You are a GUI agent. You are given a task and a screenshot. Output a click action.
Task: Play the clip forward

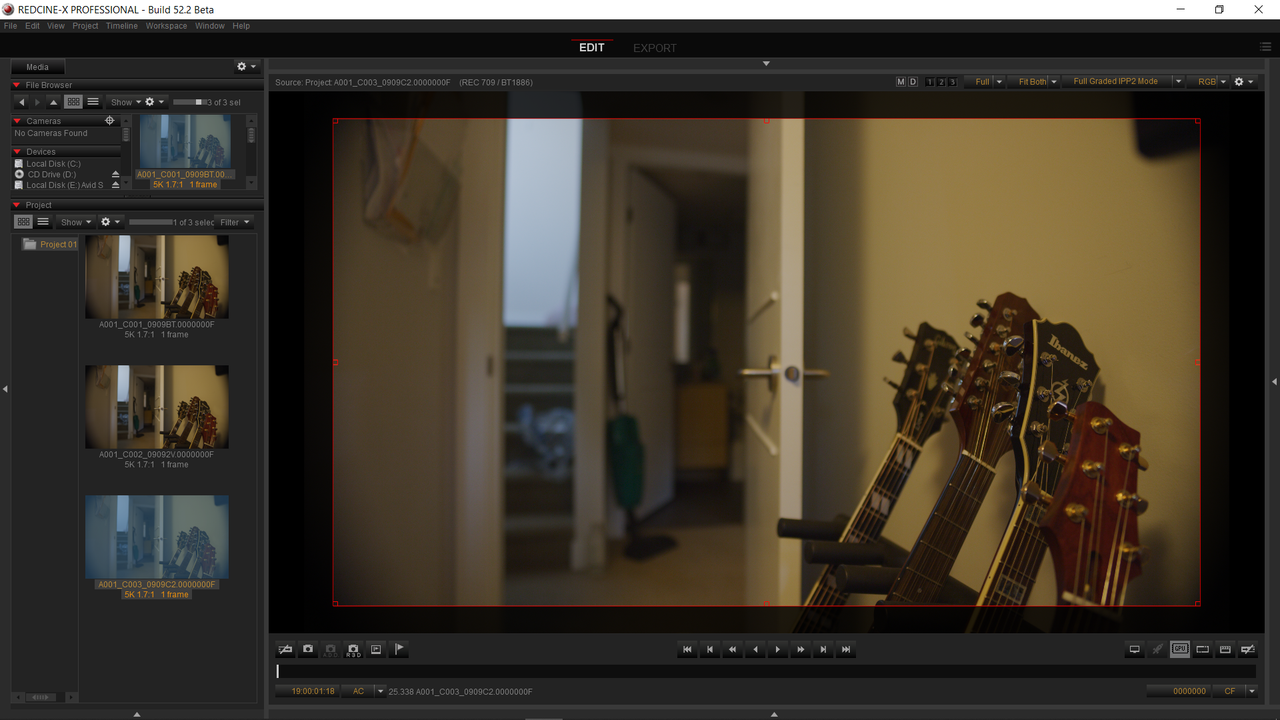pyautogui.click(x=778, y=650)
